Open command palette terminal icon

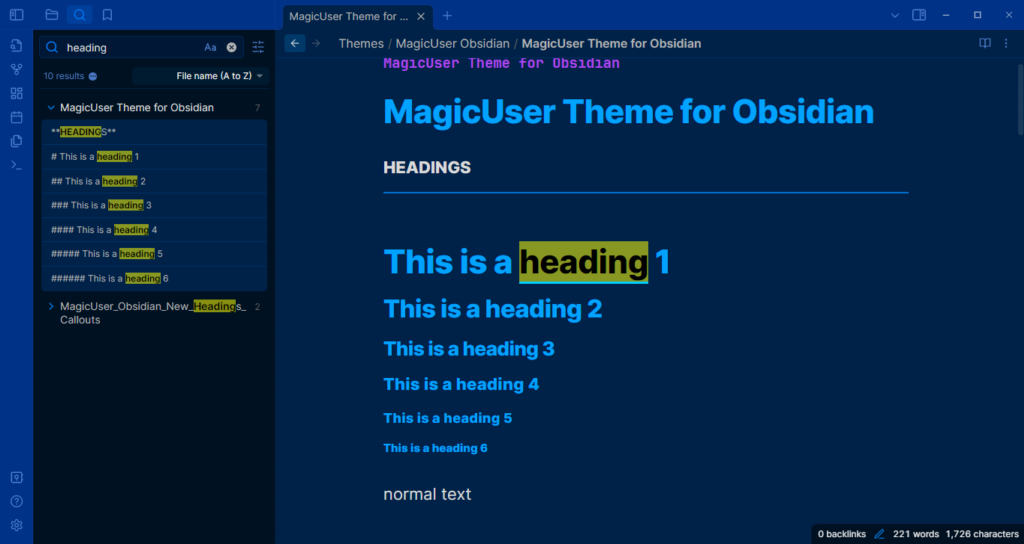tap(16, 165)
